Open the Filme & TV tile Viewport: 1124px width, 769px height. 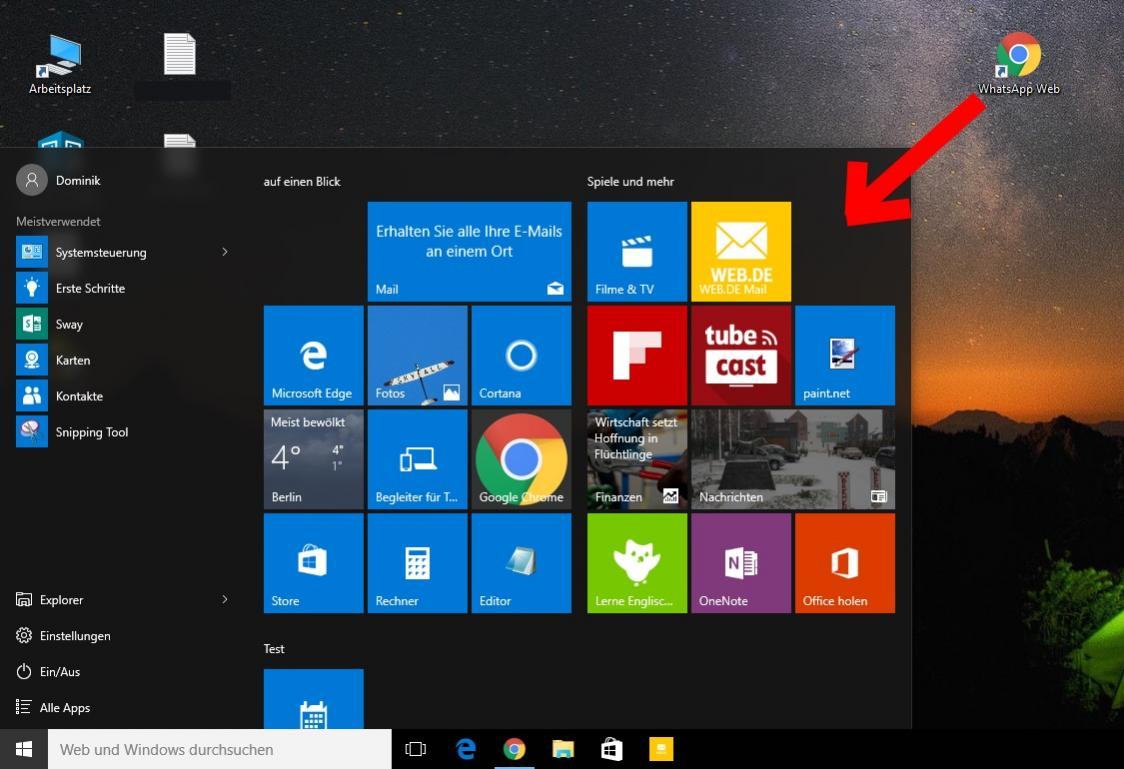[x=637, y=252]
